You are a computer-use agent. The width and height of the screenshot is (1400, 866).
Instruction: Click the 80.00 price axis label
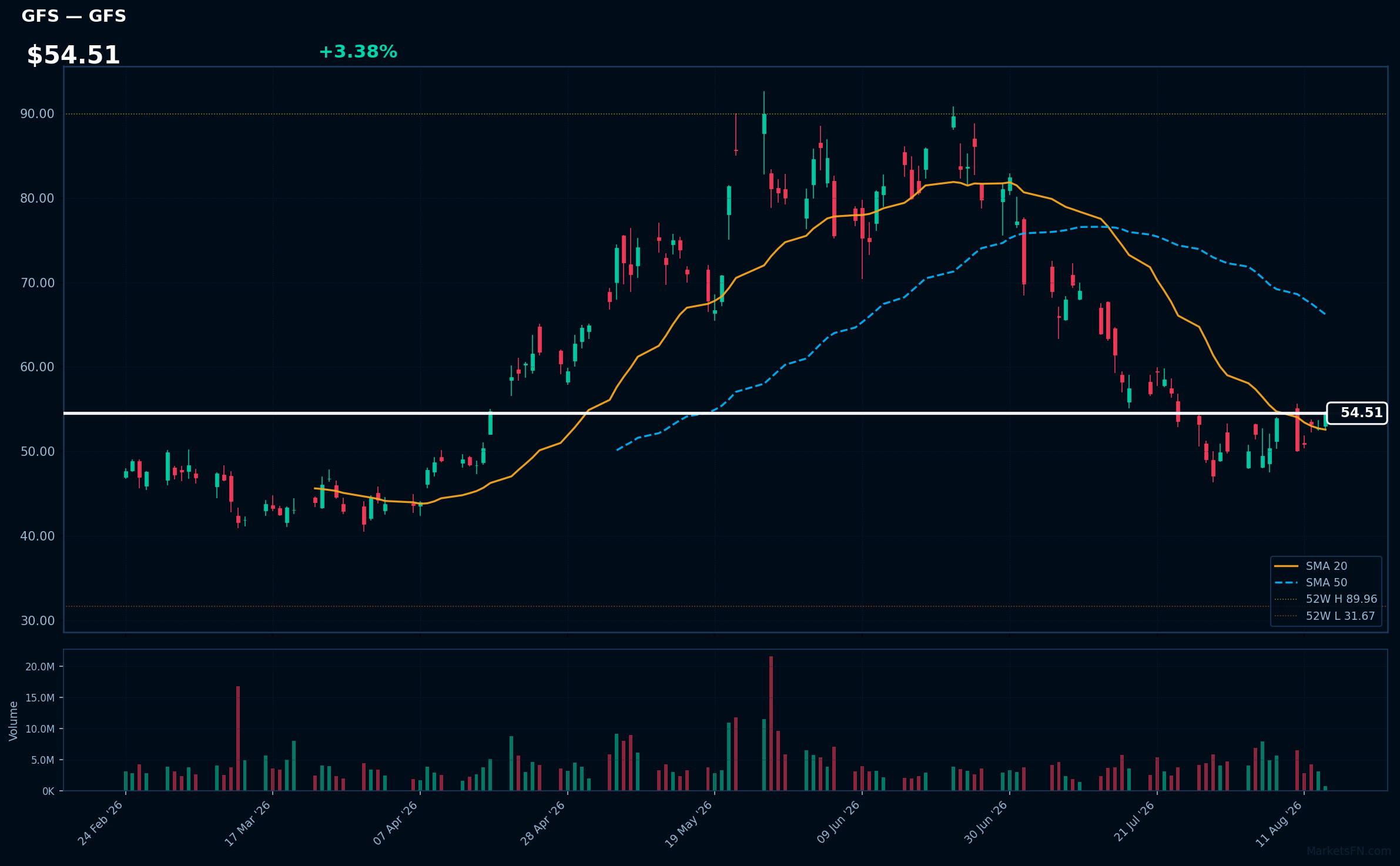37,199
